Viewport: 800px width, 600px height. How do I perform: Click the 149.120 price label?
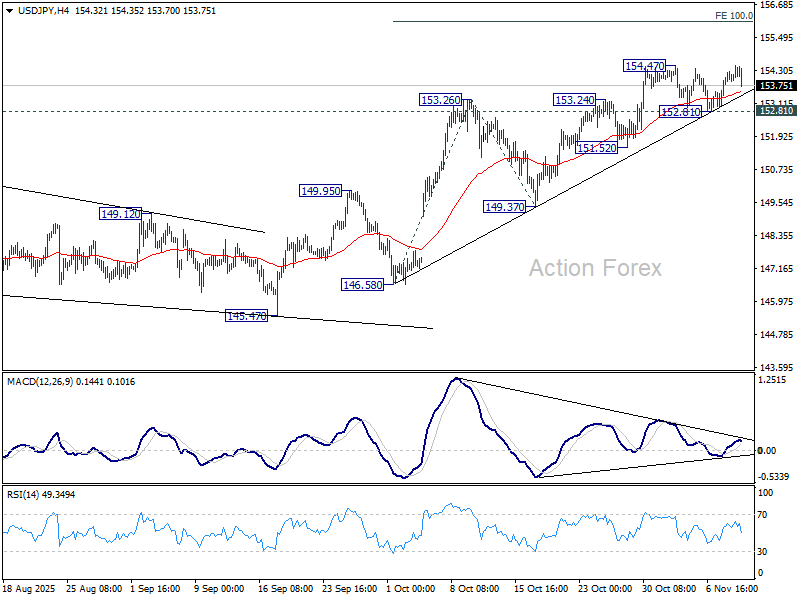(x=120, y=213)
